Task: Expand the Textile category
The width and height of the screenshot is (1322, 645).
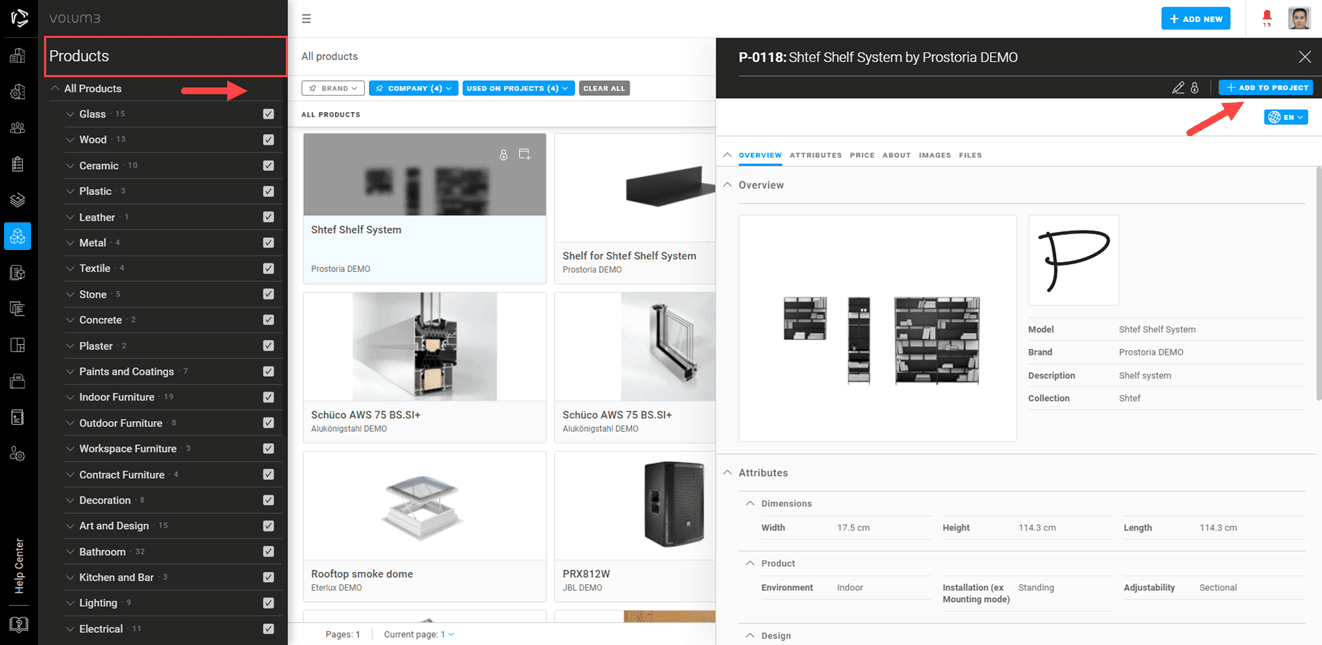Action: [70, 269]
